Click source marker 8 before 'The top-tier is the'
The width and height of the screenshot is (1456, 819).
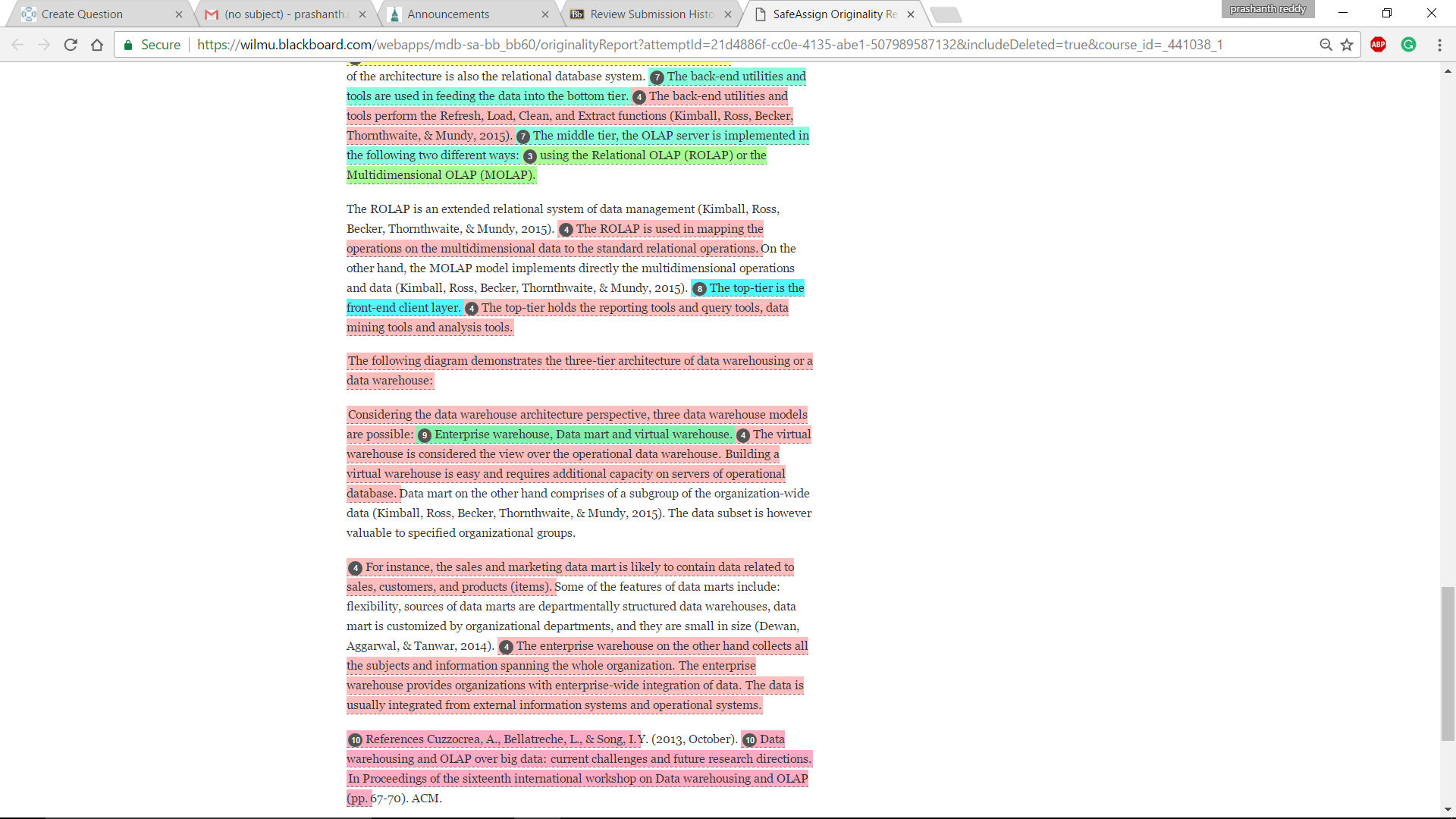pyautogui.click(x=700, y=289)
